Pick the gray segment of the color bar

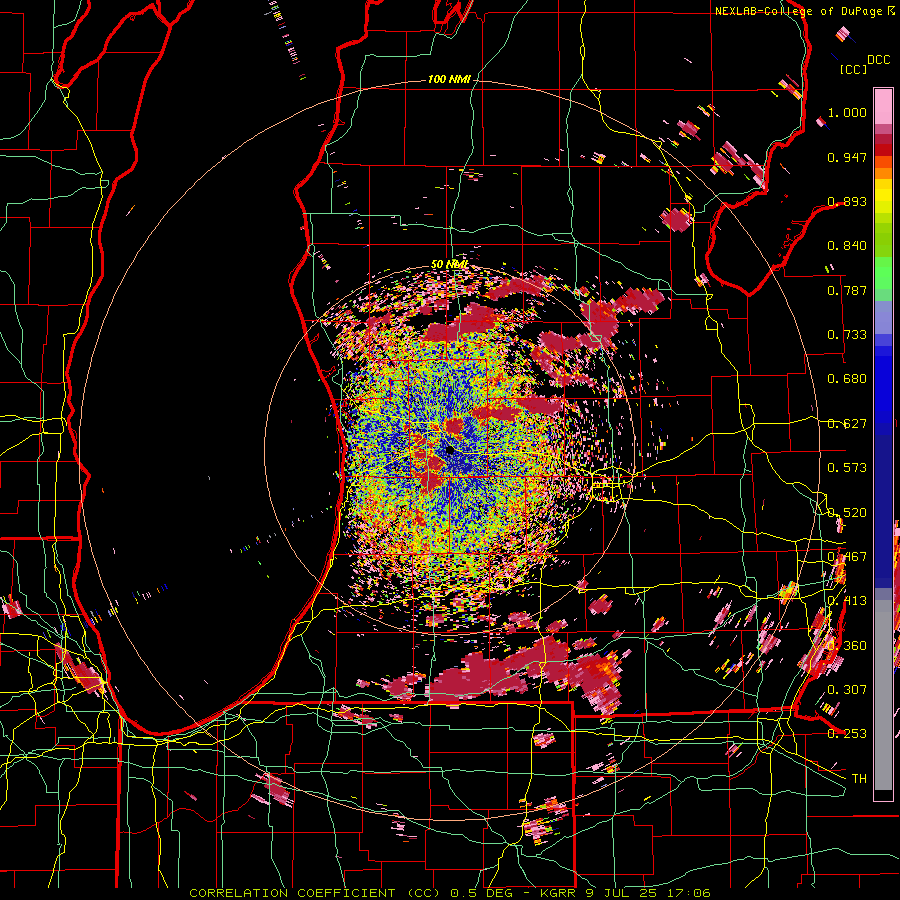pyautogui.click(x=883, y=695)
